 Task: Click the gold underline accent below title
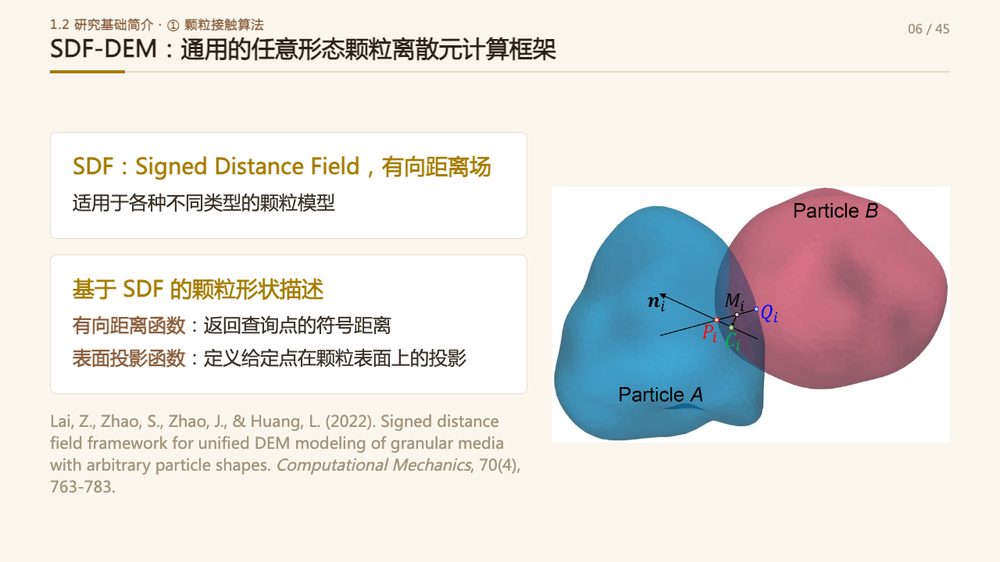coord(87,72)
